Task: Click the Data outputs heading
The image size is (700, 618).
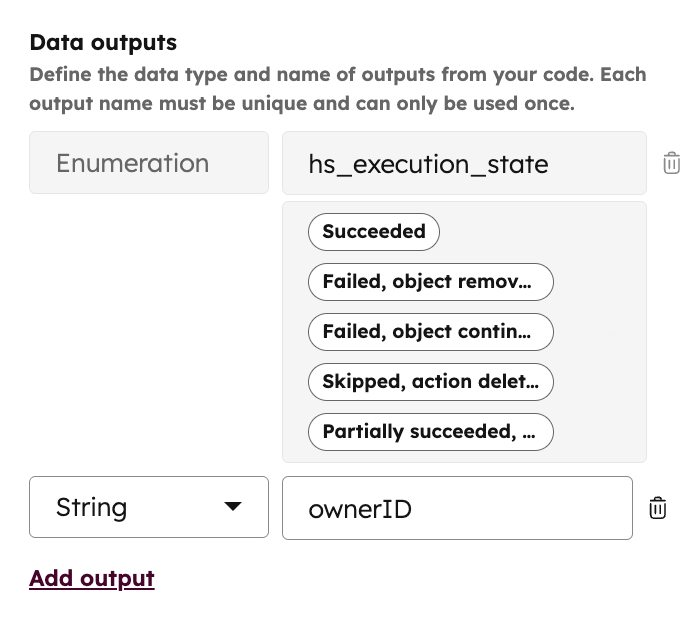Action: pyautogui.click(x=103, y=42)
